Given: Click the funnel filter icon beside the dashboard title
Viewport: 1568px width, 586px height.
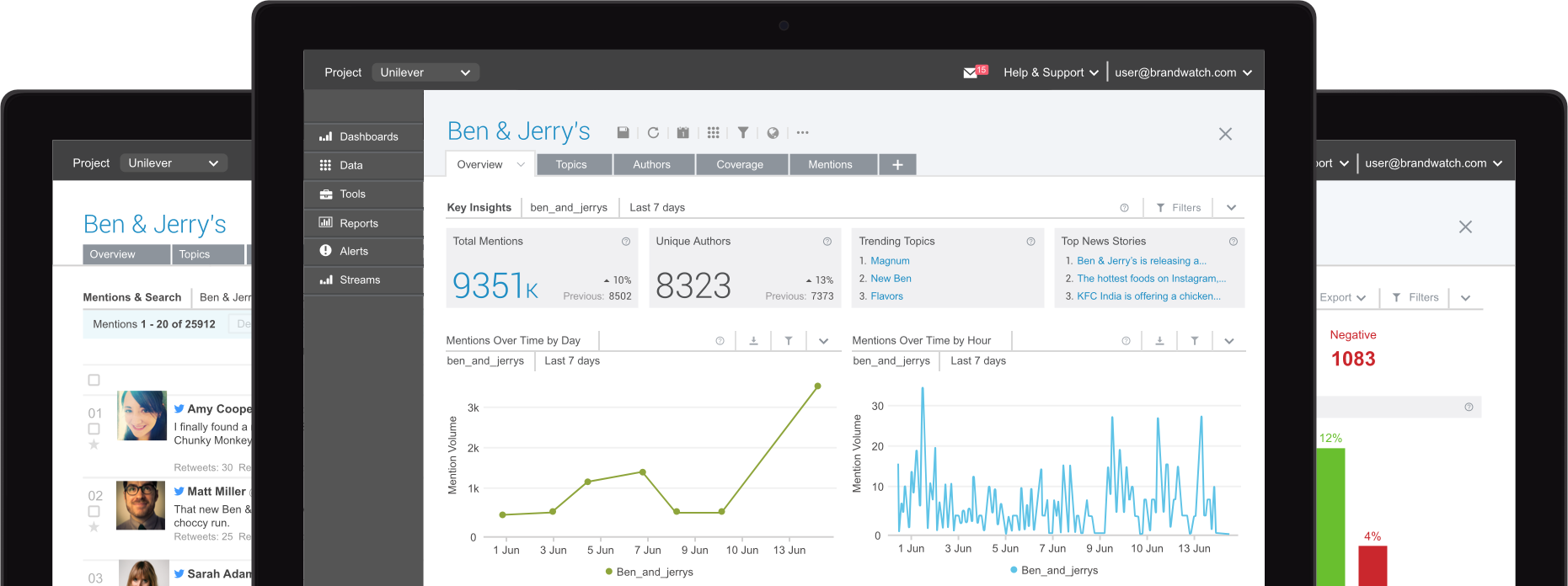Looking at the screenshot, I should click(743, 133).
